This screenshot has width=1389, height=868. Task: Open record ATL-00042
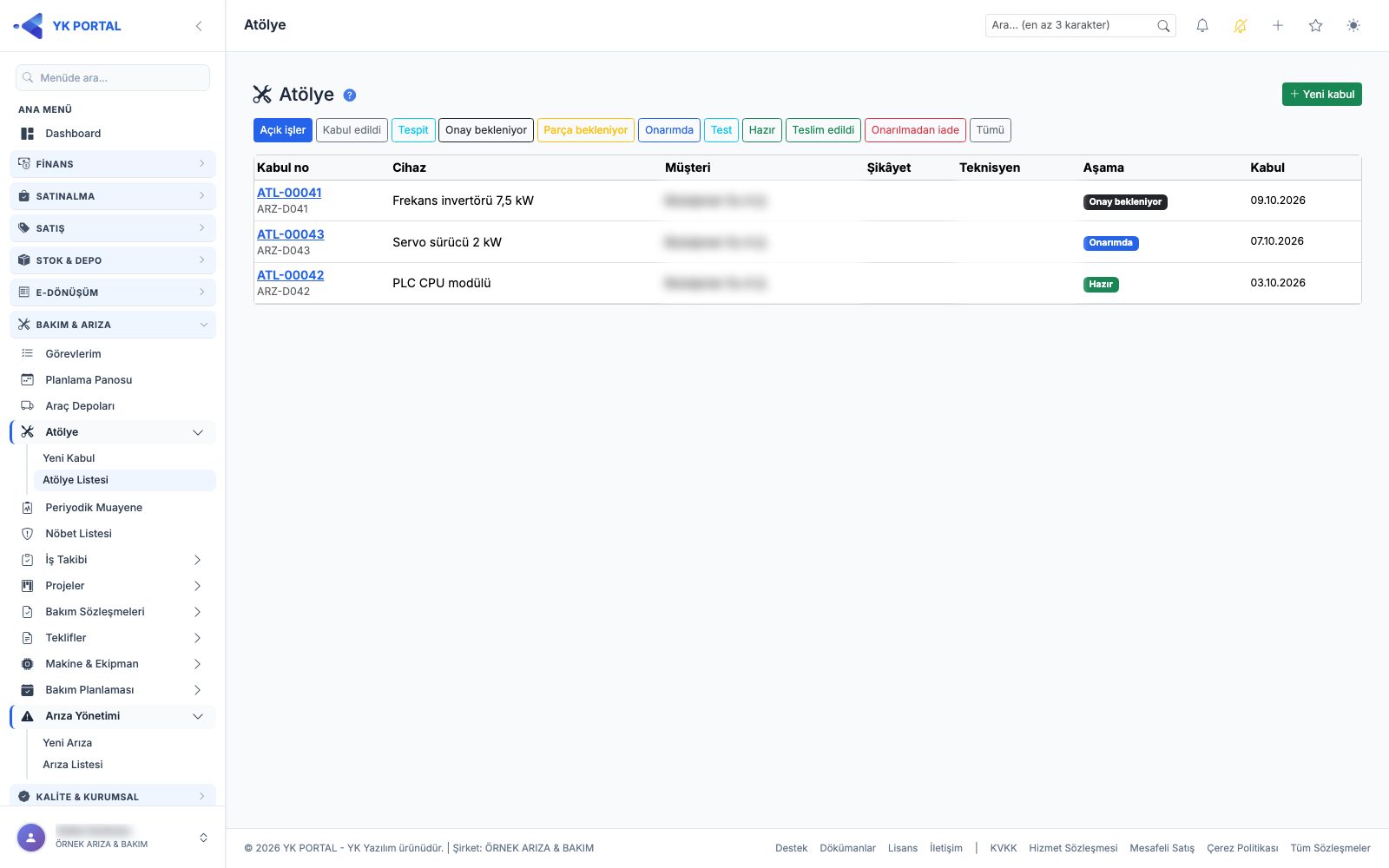point(291,275)
